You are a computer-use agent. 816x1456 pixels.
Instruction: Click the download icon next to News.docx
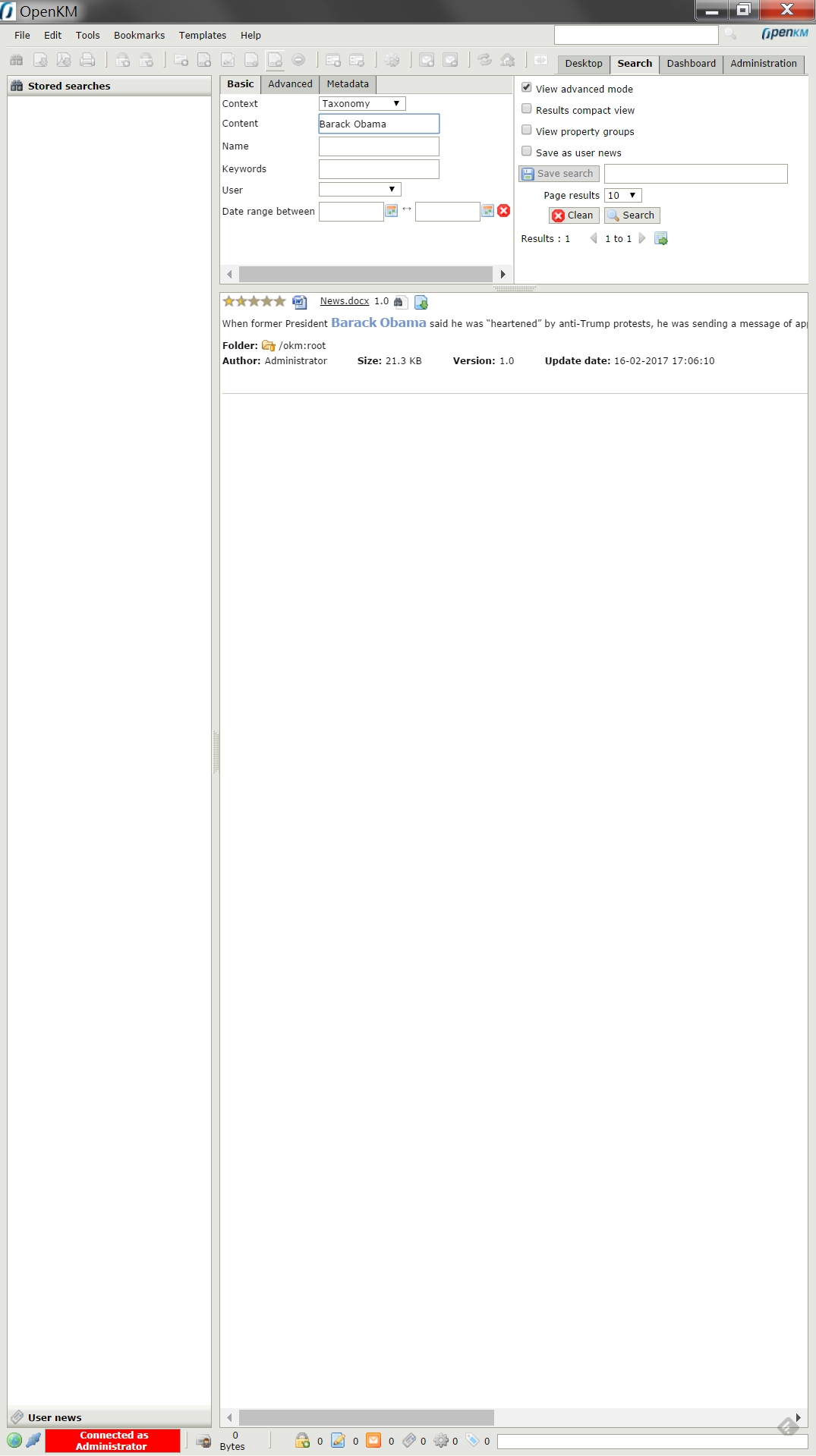(x=421, y=302)
